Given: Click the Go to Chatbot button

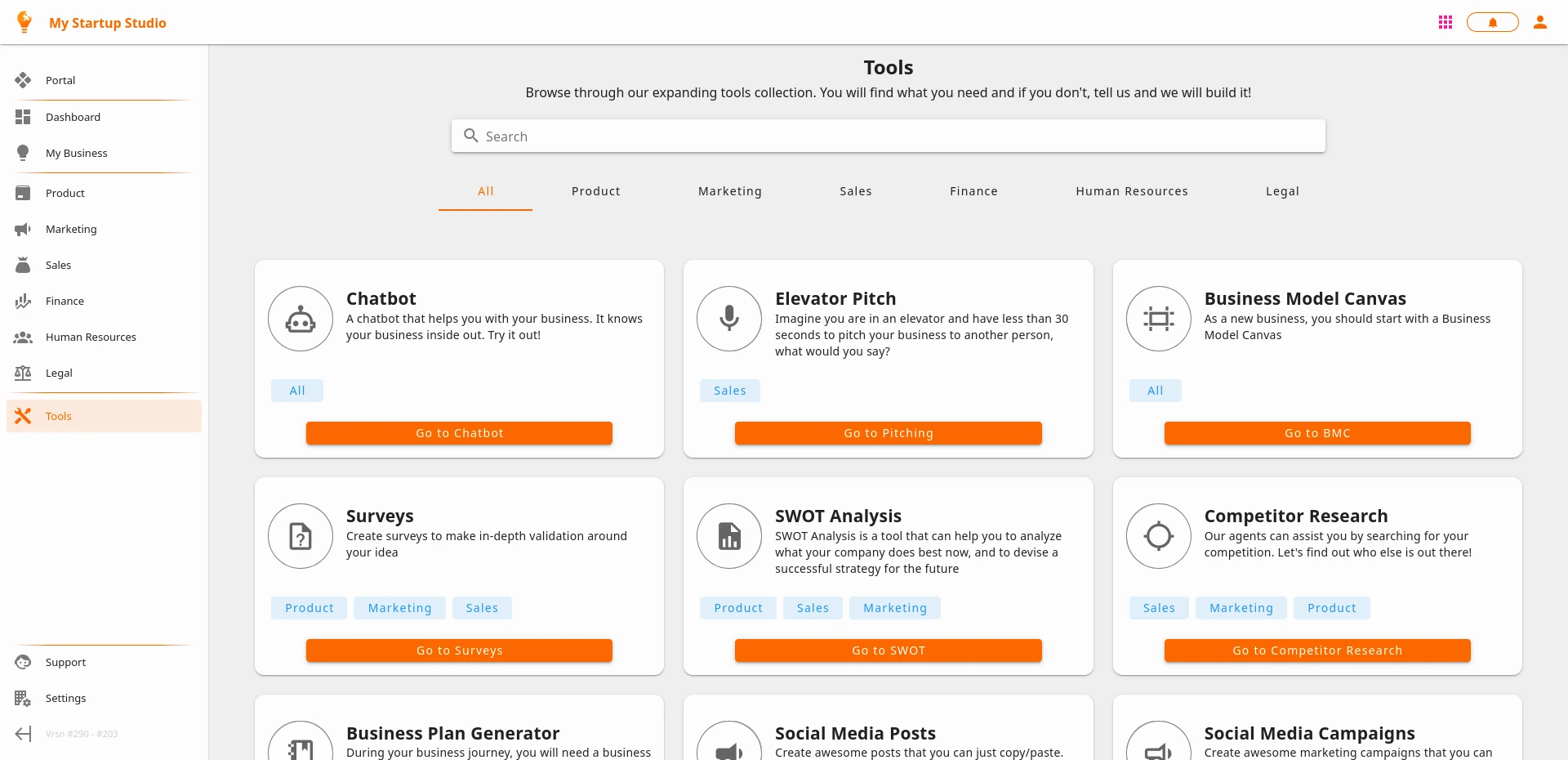Looking at the screenshot, I should pos(459,433).
